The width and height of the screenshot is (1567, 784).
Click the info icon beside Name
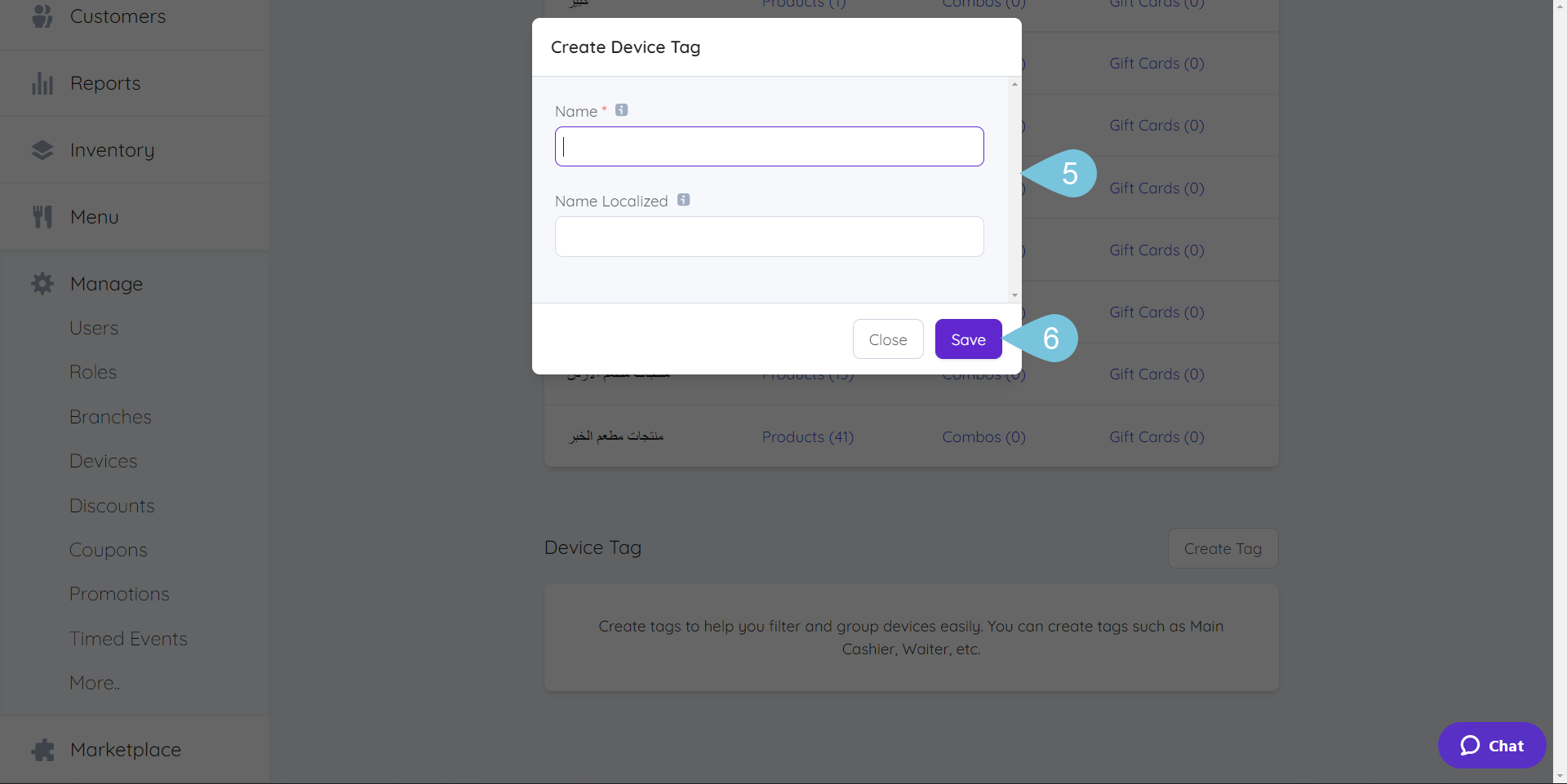pyautogui.click(x=621, y=109)
